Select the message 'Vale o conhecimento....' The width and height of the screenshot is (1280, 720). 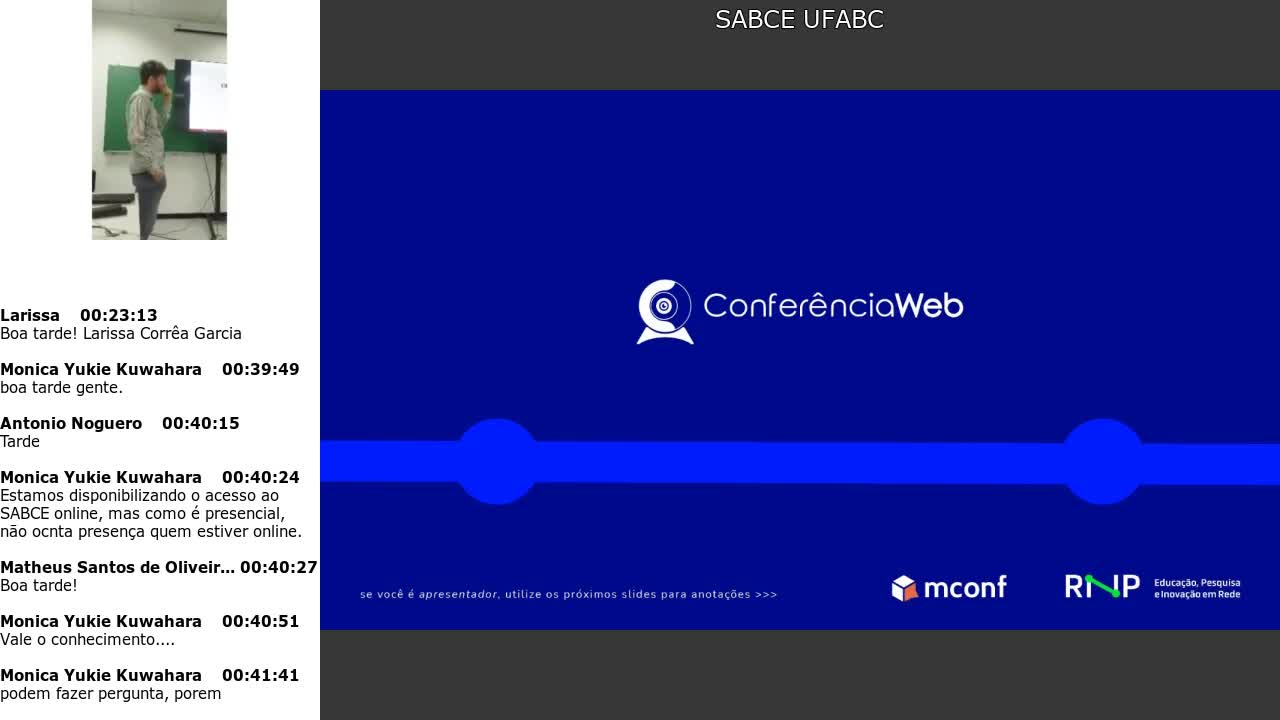tap(88, 640)
